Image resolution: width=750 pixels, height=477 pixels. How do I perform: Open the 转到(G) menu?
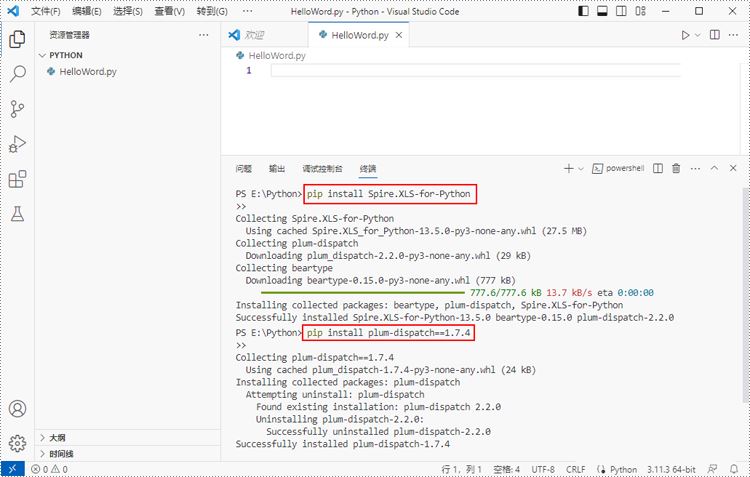point(212,11)
